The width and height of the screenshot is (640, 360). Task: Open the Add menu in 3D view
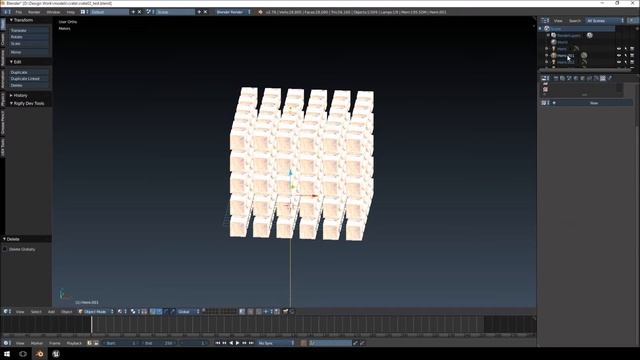pos(51,311)
